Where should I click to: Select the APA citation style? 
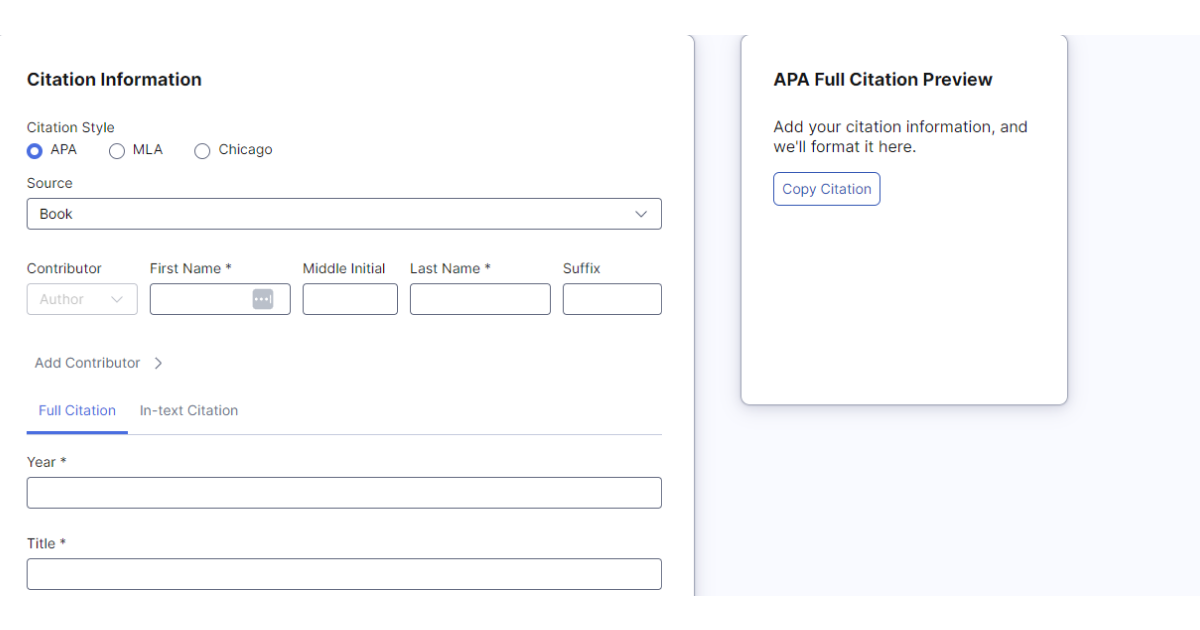pos(35,151)
